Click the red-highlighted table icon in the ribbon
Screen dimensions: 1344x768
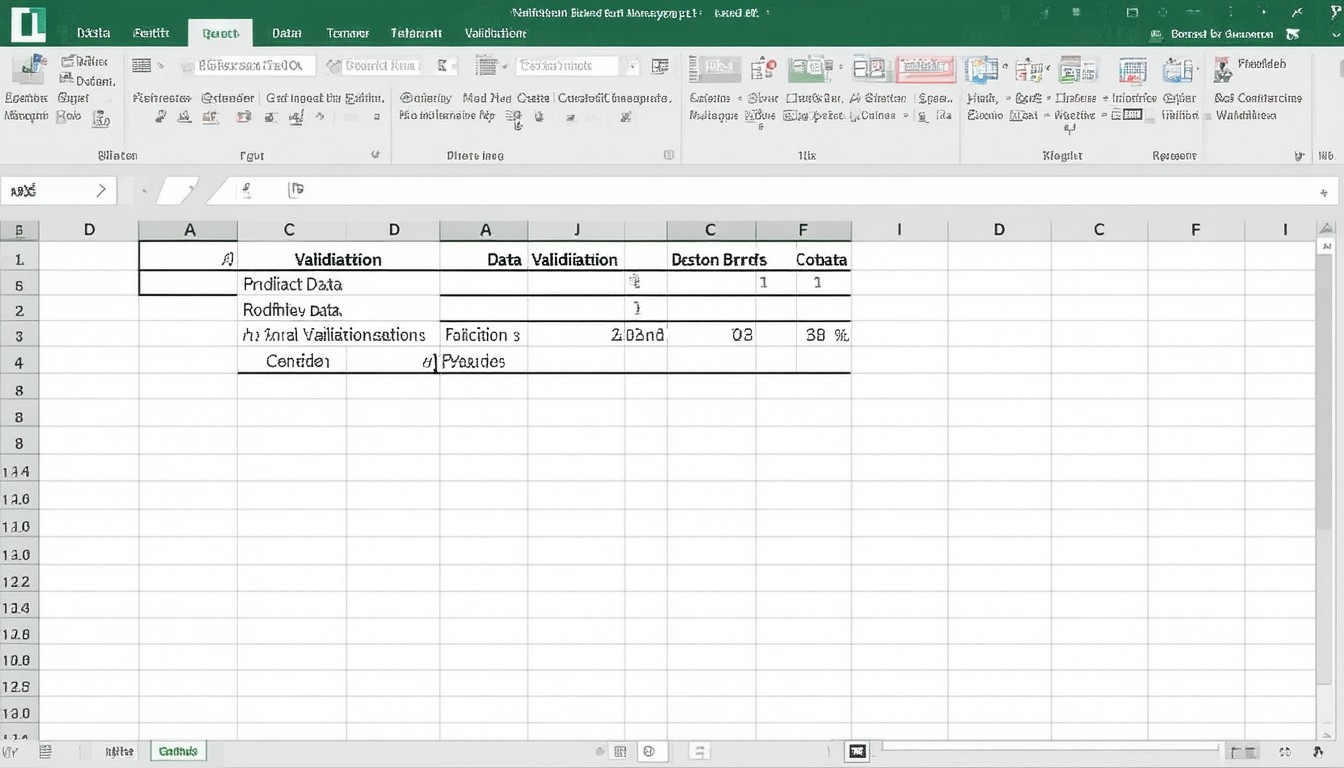pyautogui.click(x=924, y=68)
